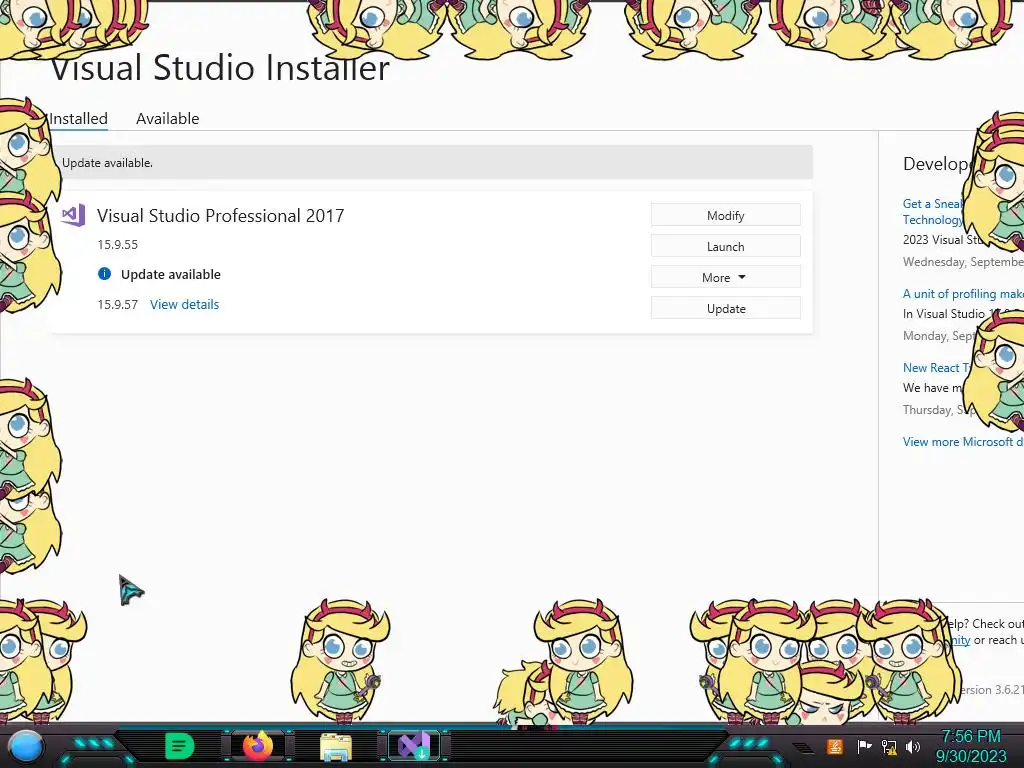This screenshot has width=1024, height=768.
Task: Click the Java update tray icon
Action: pyautogui.click(x=834, y=746)
